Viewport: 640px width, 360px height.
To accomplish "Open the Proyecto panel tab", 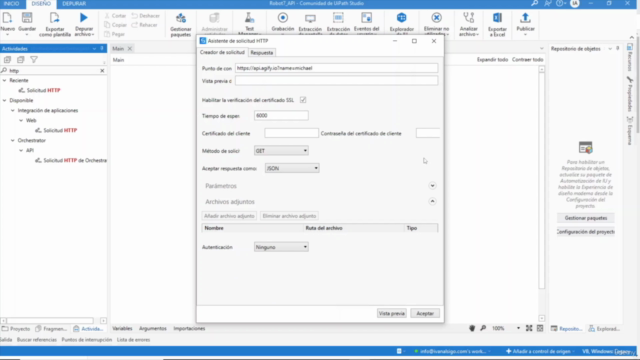I will pos(16,329).
